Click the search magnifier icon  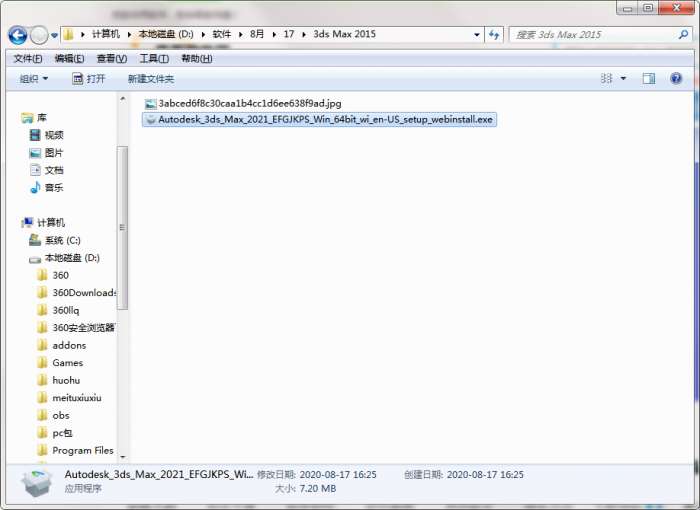point(683,34)
